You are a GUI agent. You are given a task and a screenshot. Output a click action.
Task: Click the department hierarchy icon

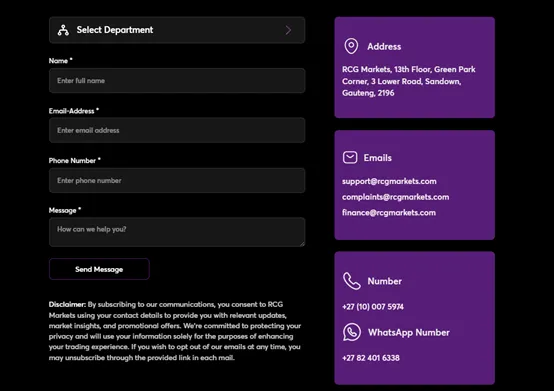63,30
